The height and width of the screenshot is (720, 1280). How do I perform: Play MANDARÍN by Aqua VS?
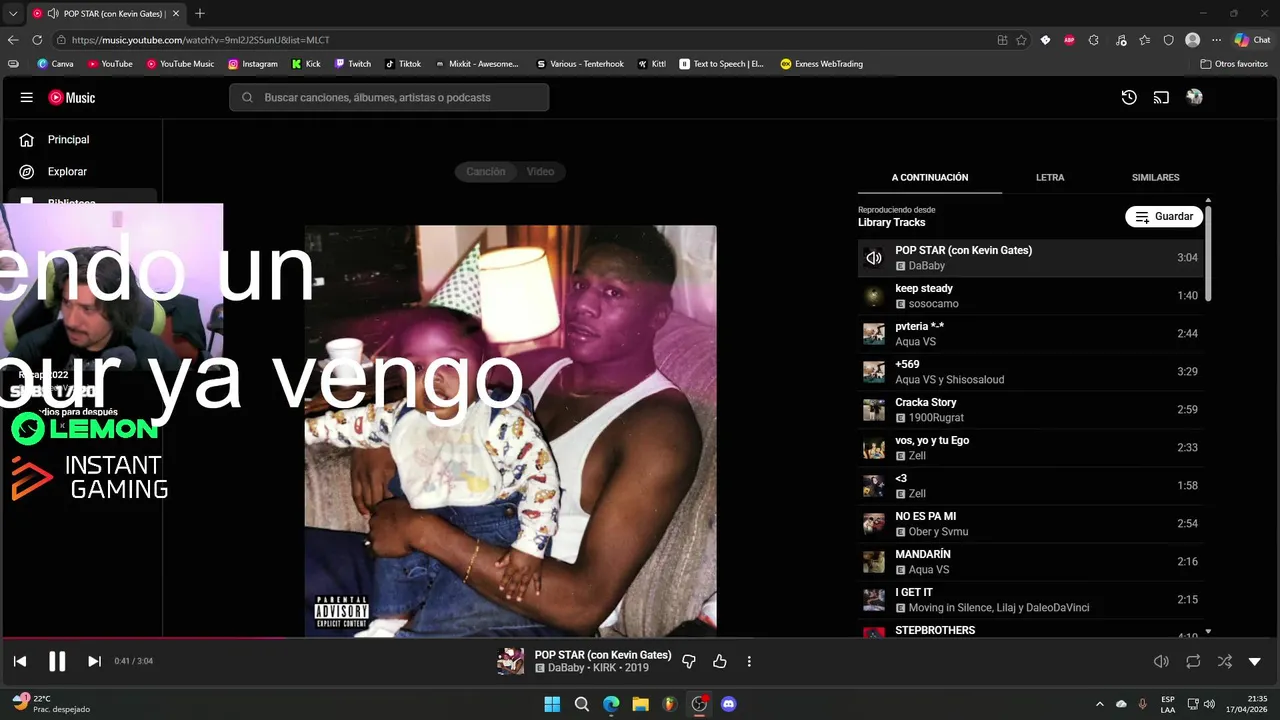point(1030,562)
